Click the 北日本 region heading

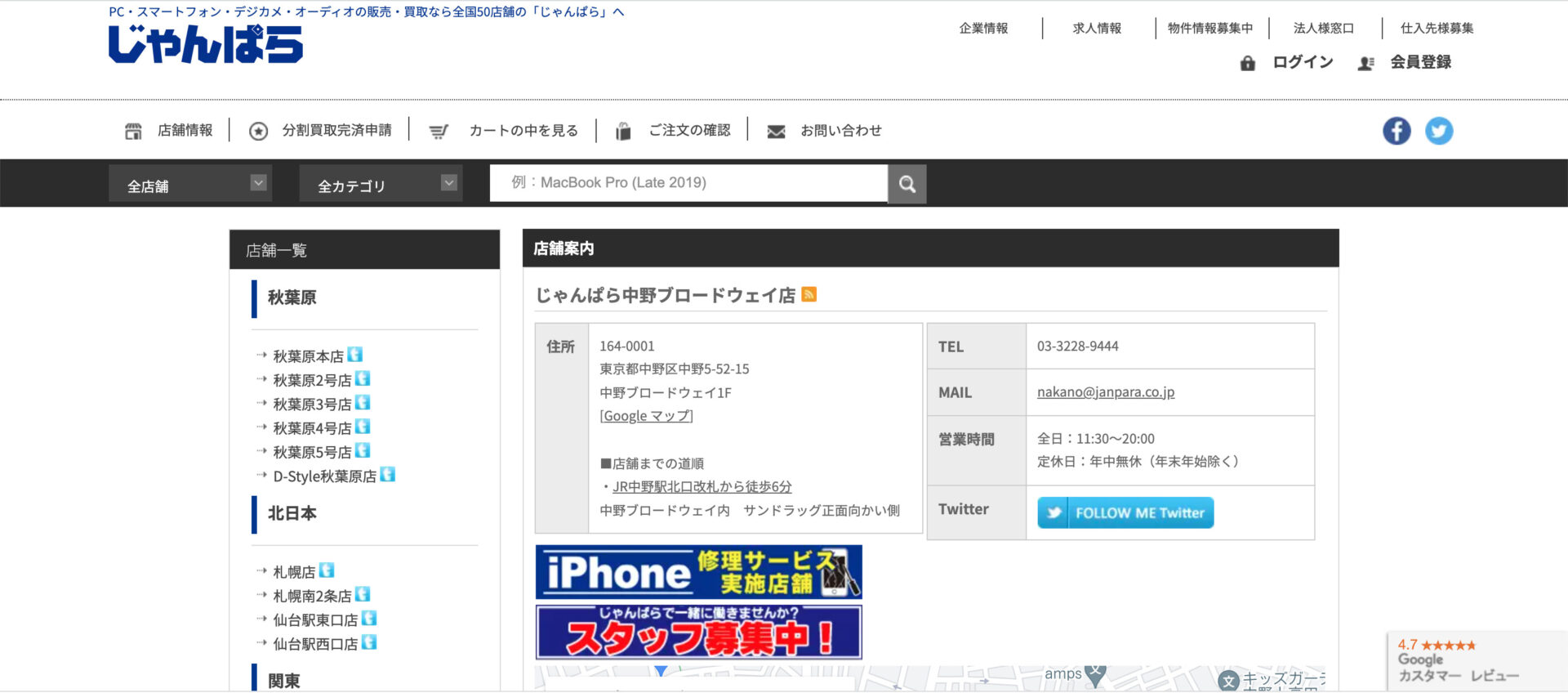pos(292,513)
